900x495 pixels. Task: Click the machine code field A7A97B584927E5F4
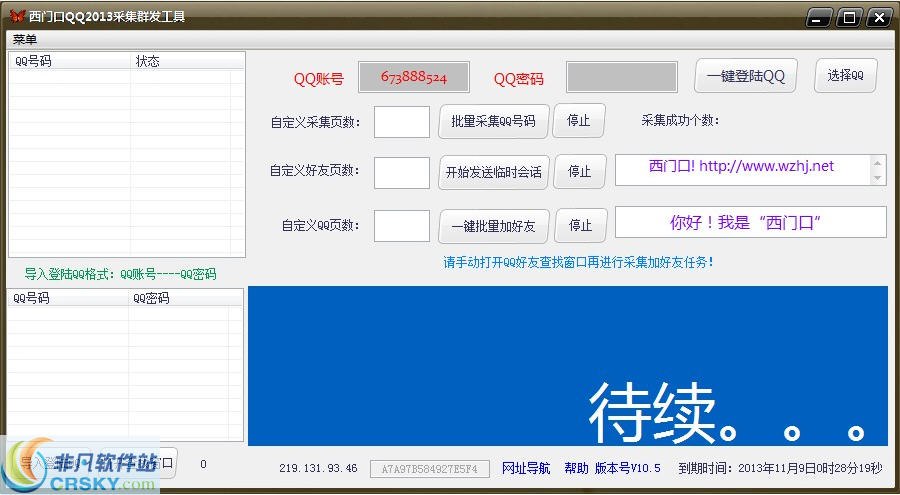click(x=430, y=469)
